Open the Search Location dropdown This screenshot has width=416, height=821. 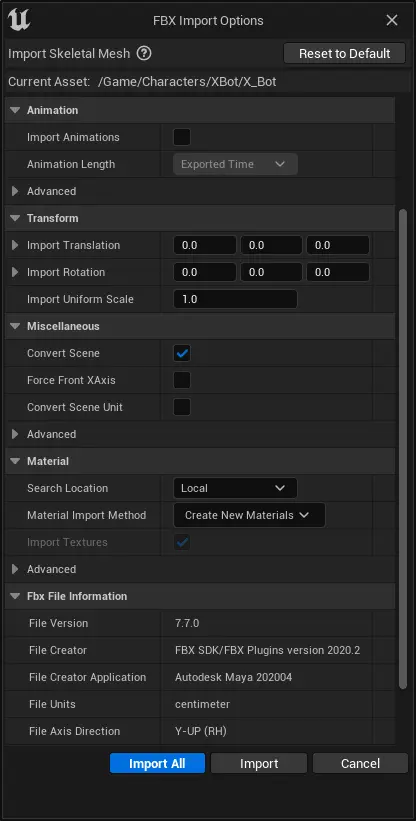click(235, 488)
